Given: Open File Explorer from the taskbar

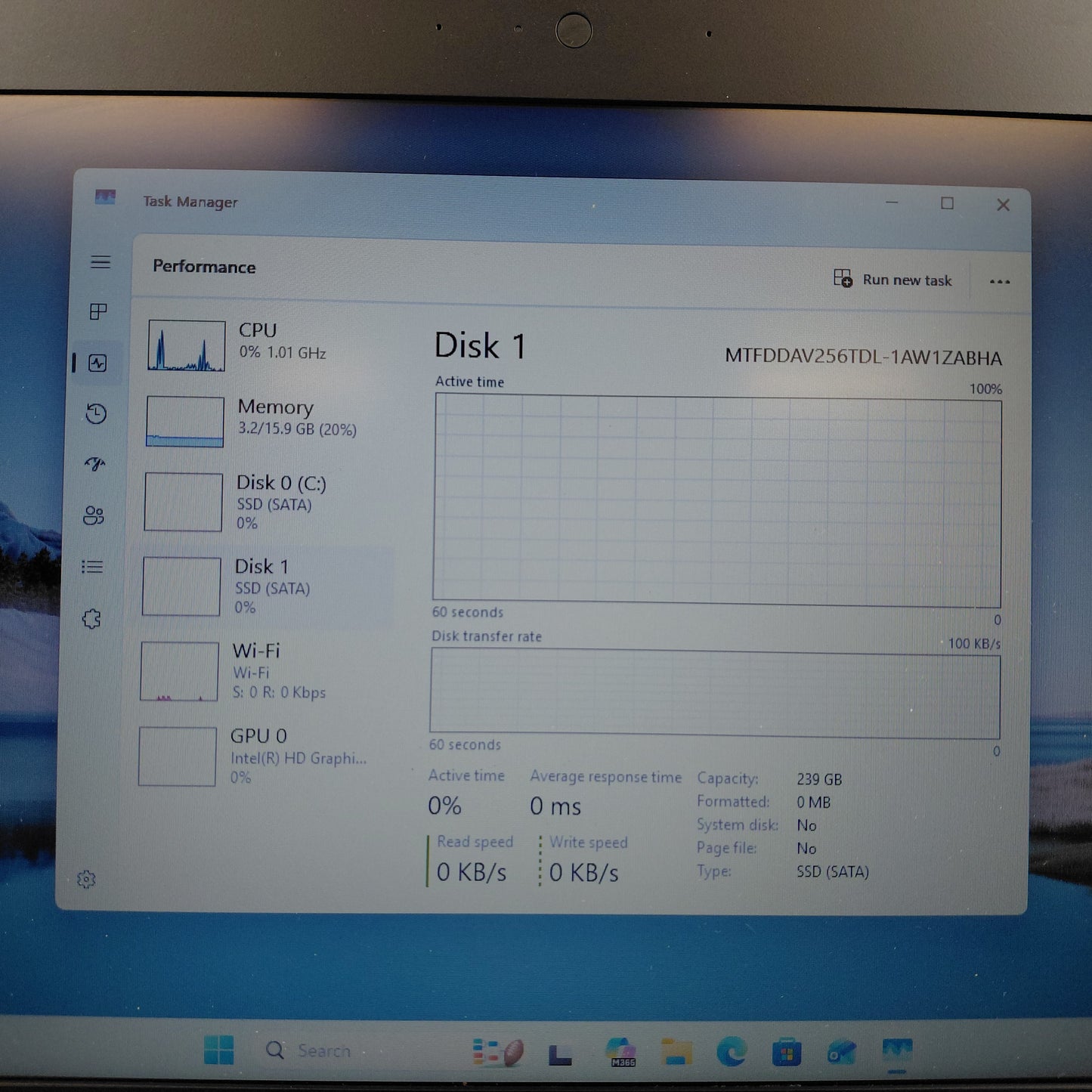Looking at the screenshot, I should click(675, 1050).
